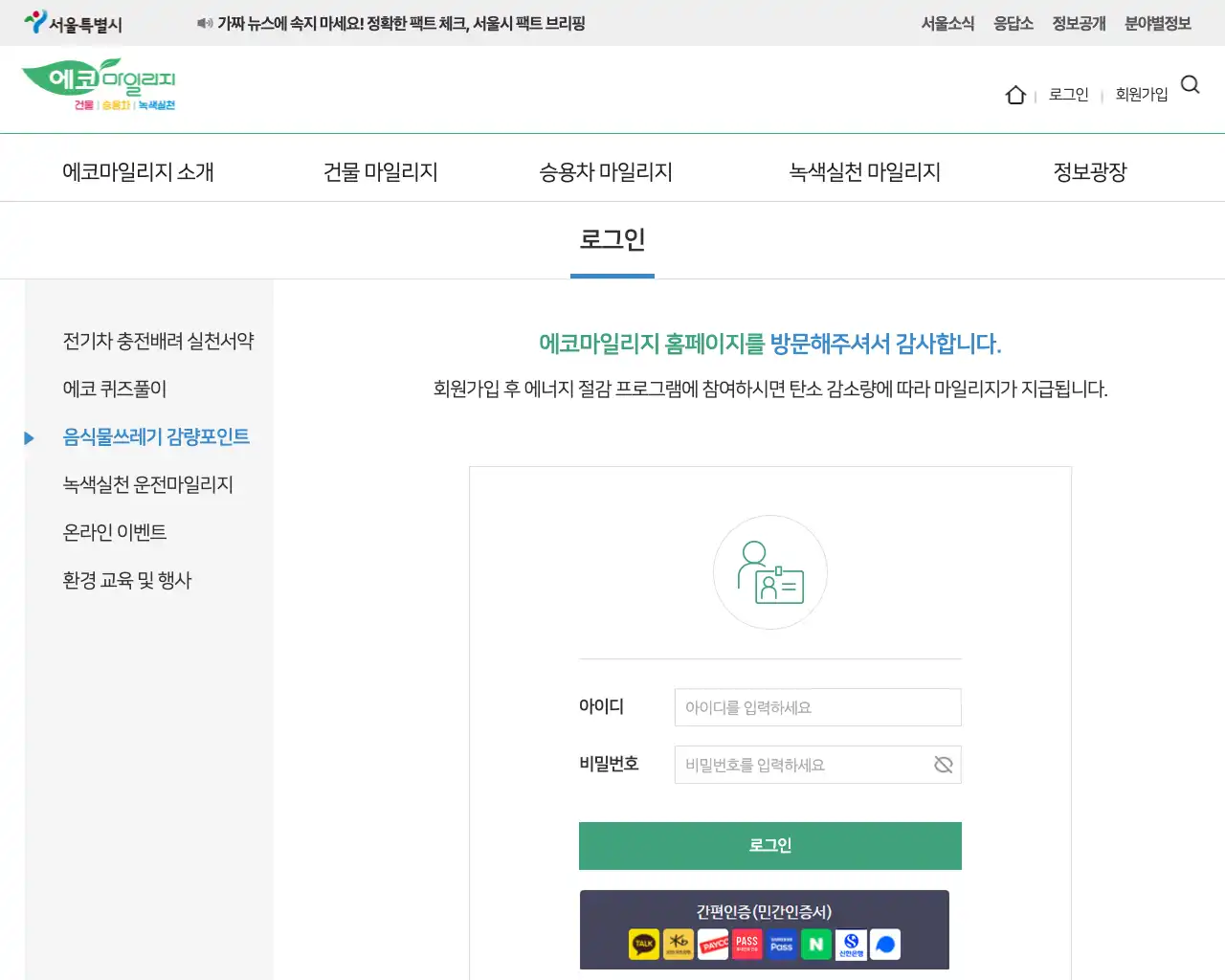Select red PASS authentication icon
This screenshot has width=1225, height=980.
click(747, 945)
